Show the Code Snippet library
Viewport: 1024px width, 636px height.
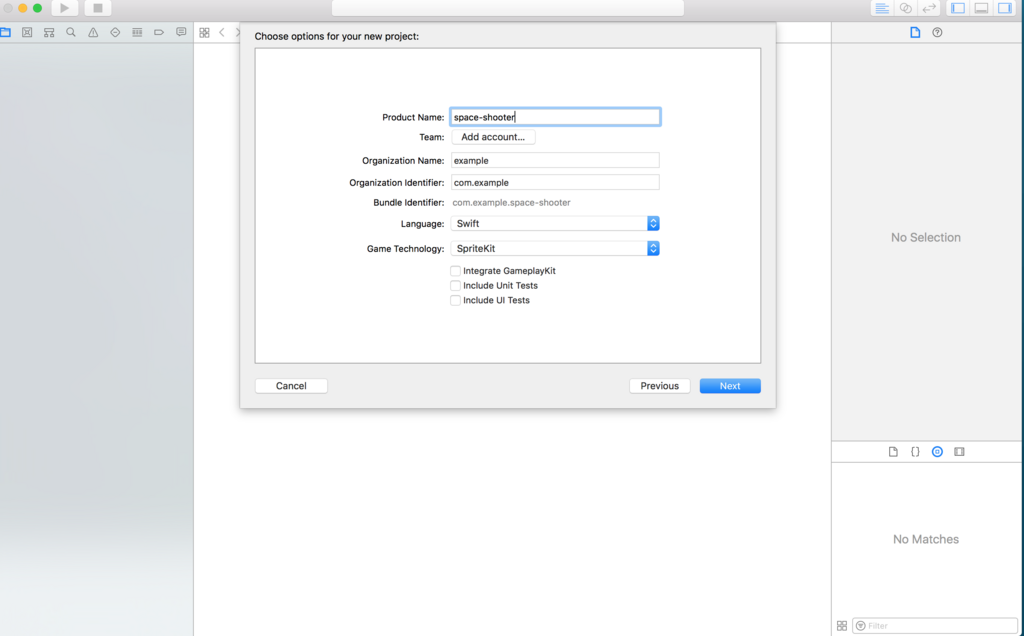coord(915,452)
